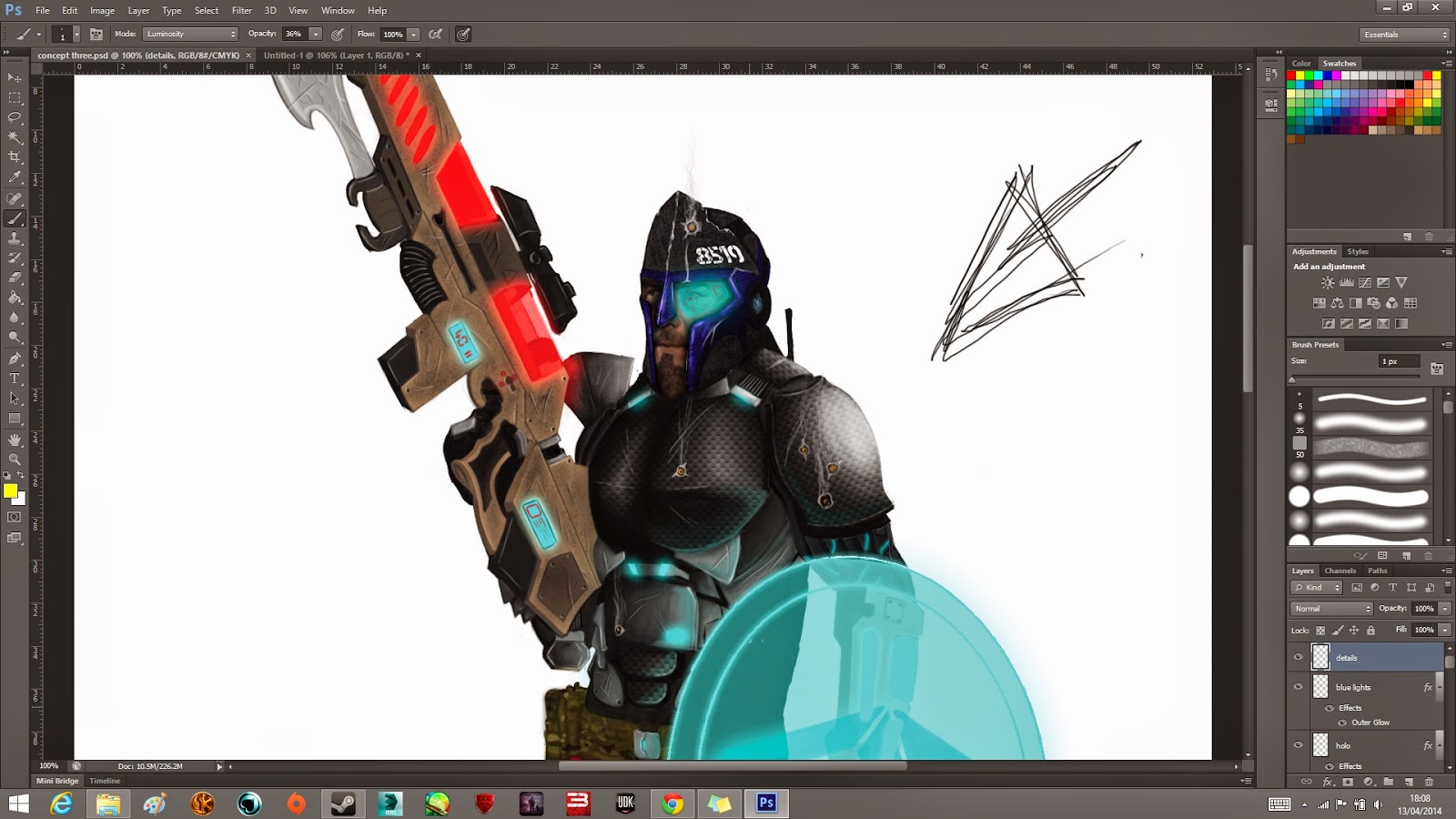Hide the Outer Glow effect under blue lights
The height and width of the screenshot is (819, 1456).
click(x=1342, y=723)
